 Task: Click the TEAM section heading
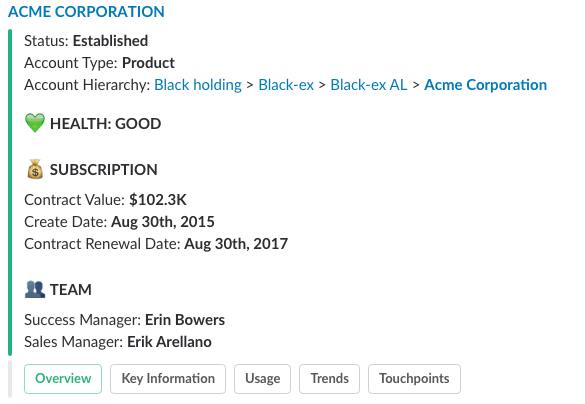coord(71,289)
